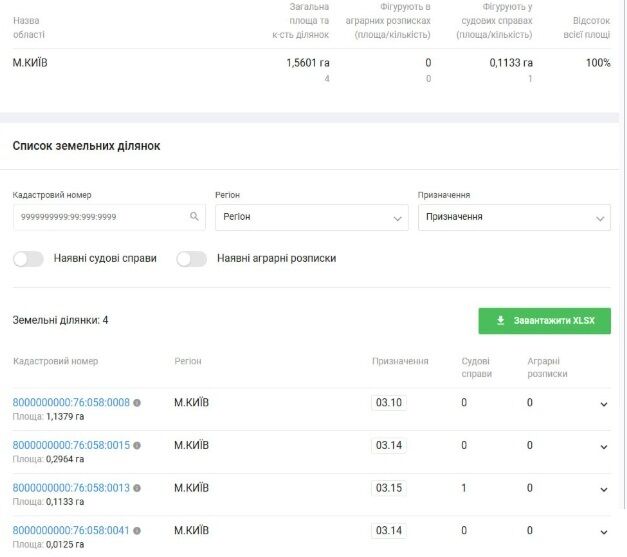Click the 'Кадастровий номер' search input field
This screenshot has height=557, width=627.
[98, 217]
